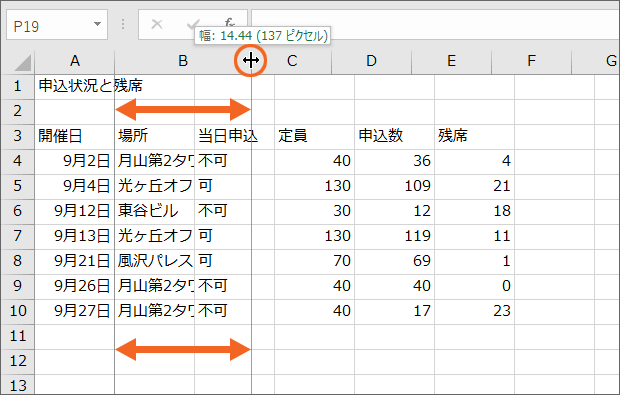Click remaining seats cell 23

tap(474, 311)
